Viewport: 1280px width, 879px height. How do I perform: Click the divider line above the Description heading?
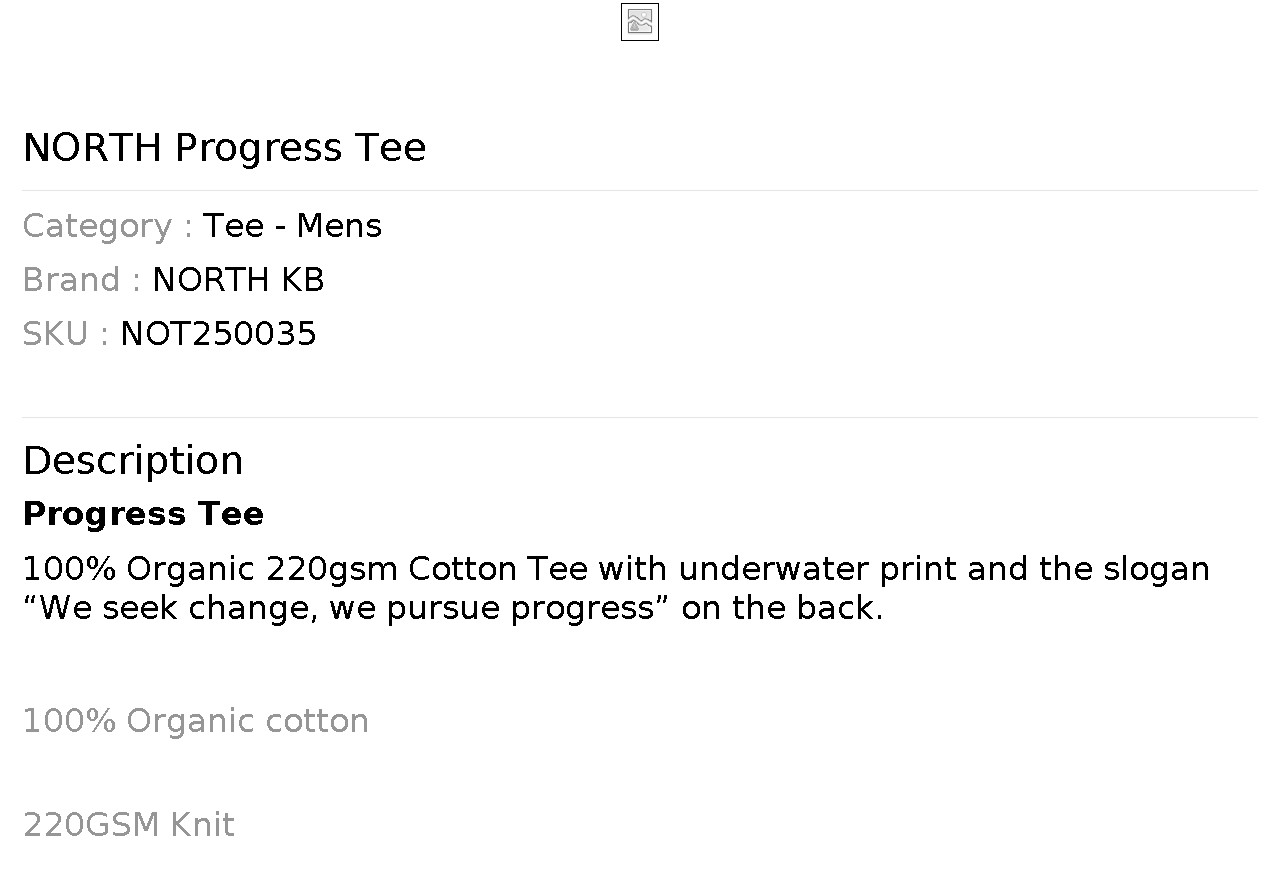click(640, 417)
